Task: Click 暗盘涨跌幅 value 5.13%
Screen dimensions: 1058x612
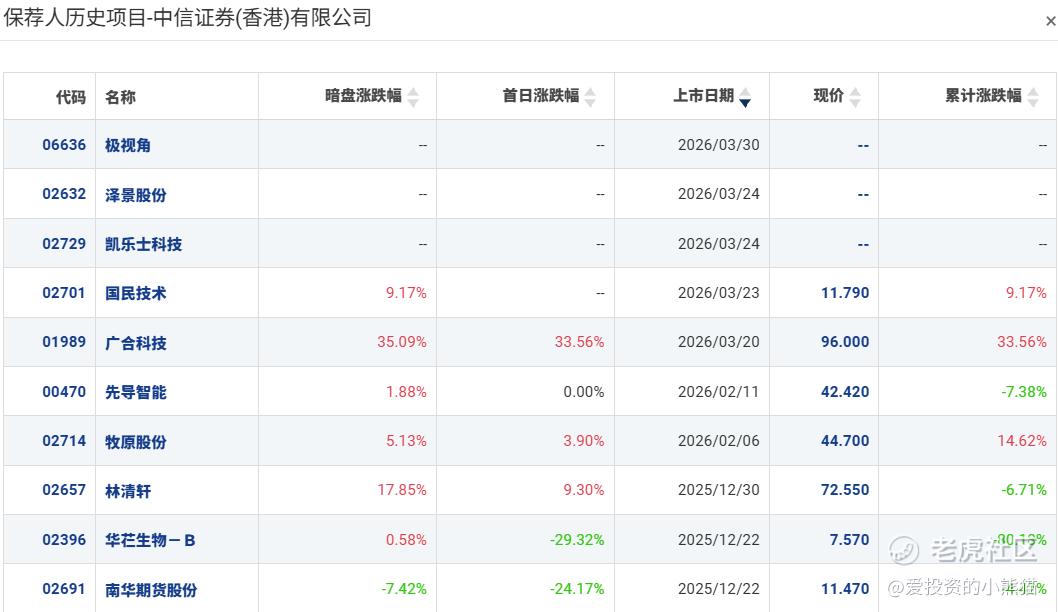Action: click(406, 441)
